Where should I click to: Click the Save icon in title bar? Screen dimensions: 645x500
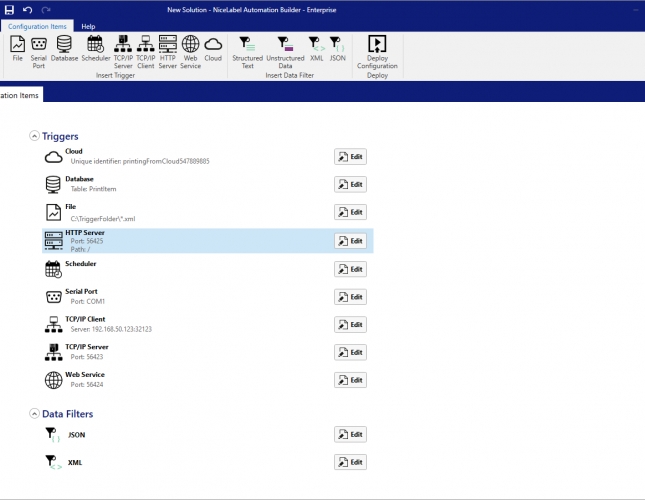click(x=10, y=9)
